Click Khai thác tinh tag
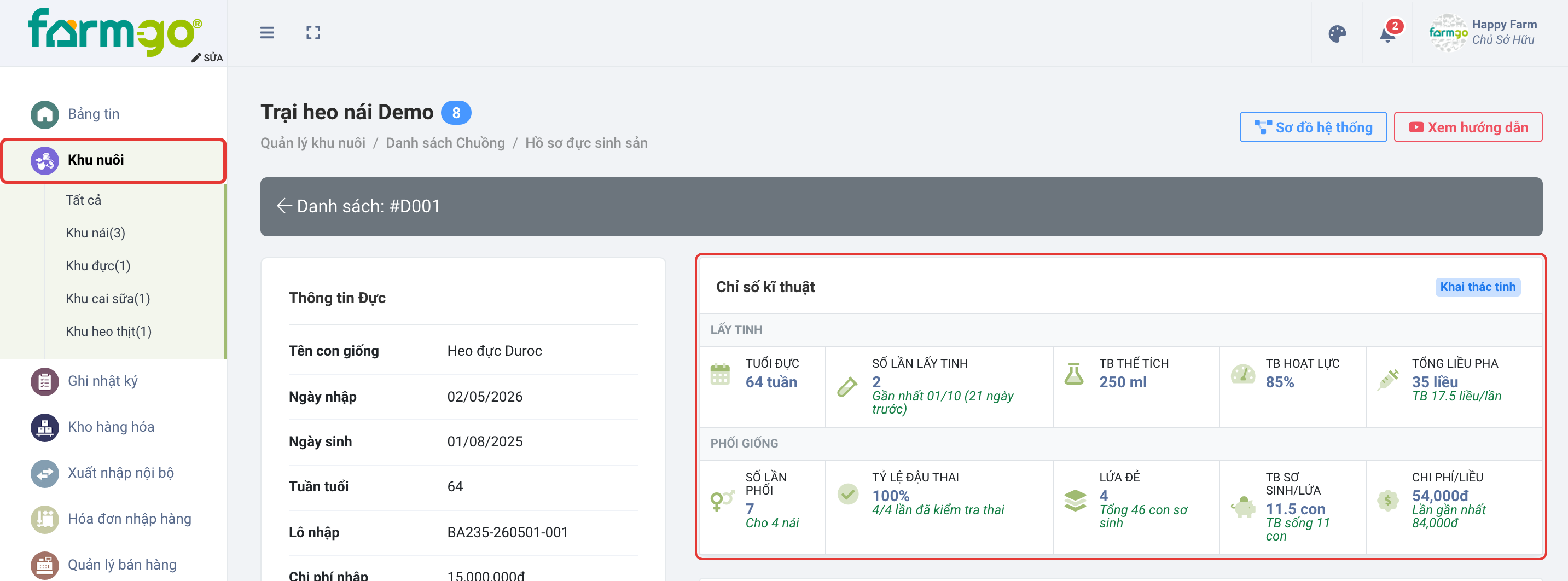 tap(1477, 287)
